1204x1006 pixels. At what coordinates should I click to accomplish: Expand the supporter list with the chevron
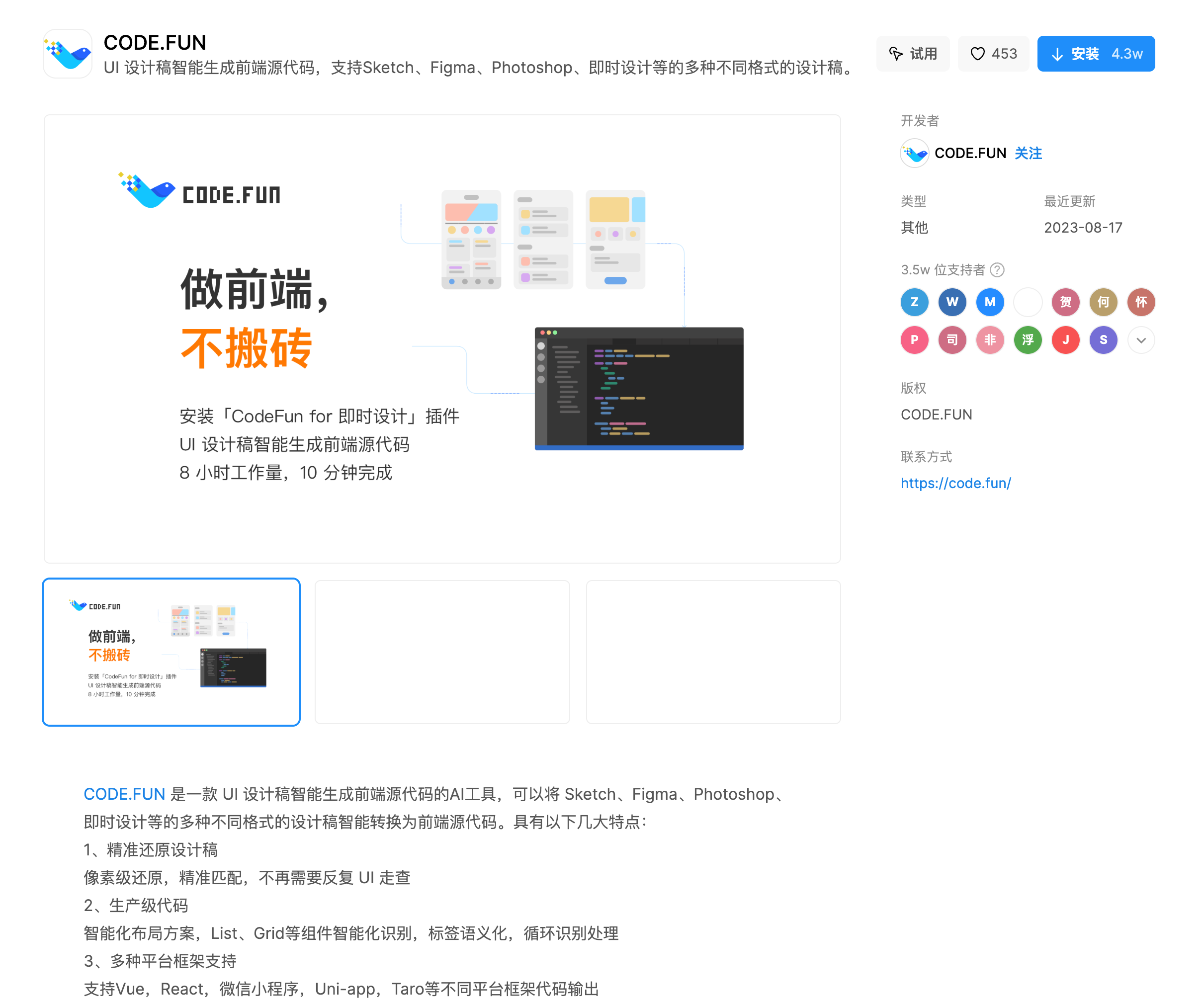[1141, 339]
